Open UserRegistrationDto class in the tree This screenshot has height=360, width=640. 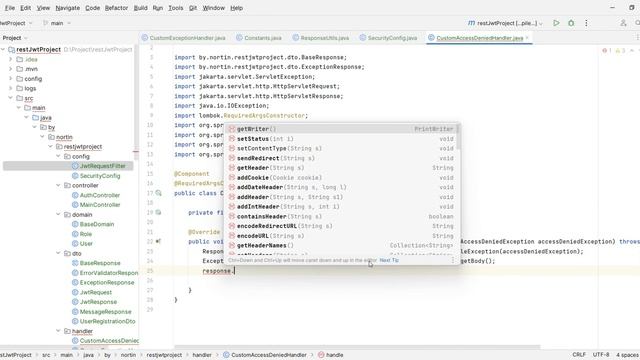[x=104, y=321]
